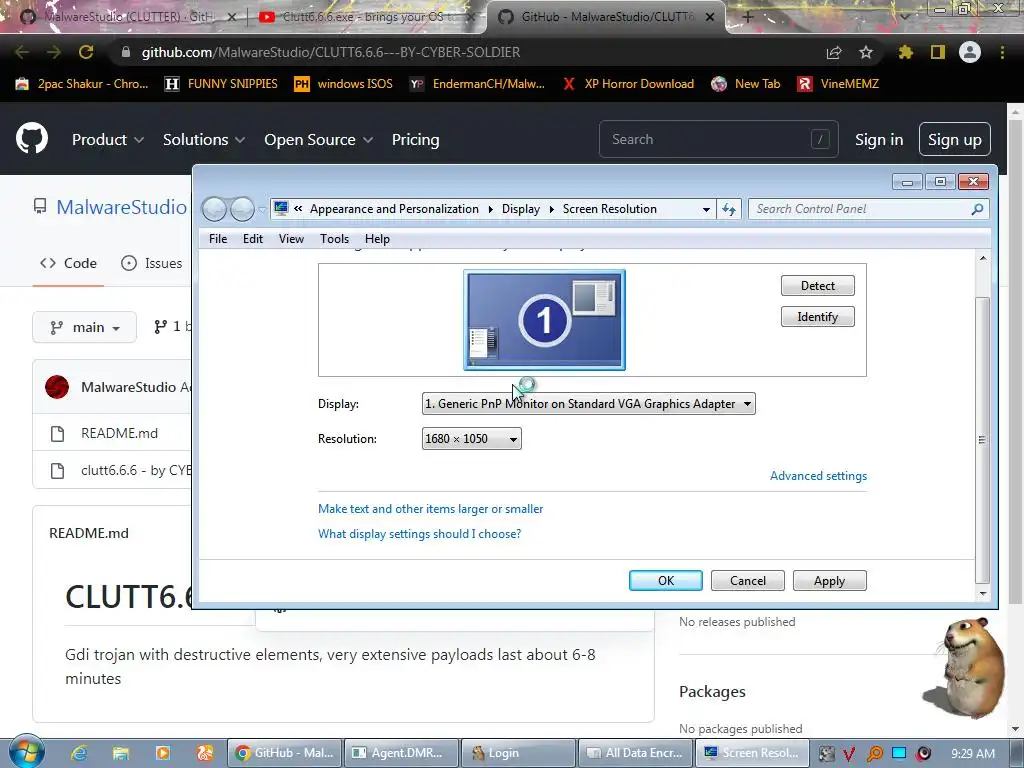The height and width of the screenshot is (768, 1024).
Task: Click the Identify button
Action: point(818,317)
